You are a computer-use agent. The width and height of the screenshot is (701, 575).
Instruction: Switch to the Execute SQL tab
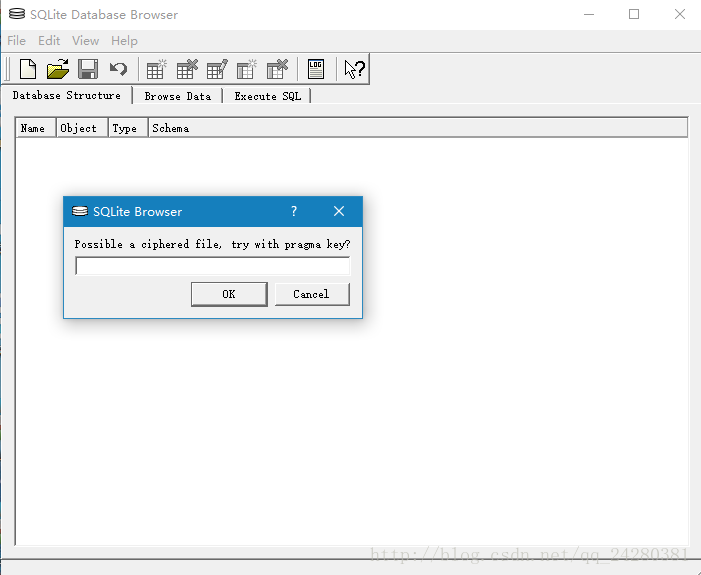click(268, 96)
